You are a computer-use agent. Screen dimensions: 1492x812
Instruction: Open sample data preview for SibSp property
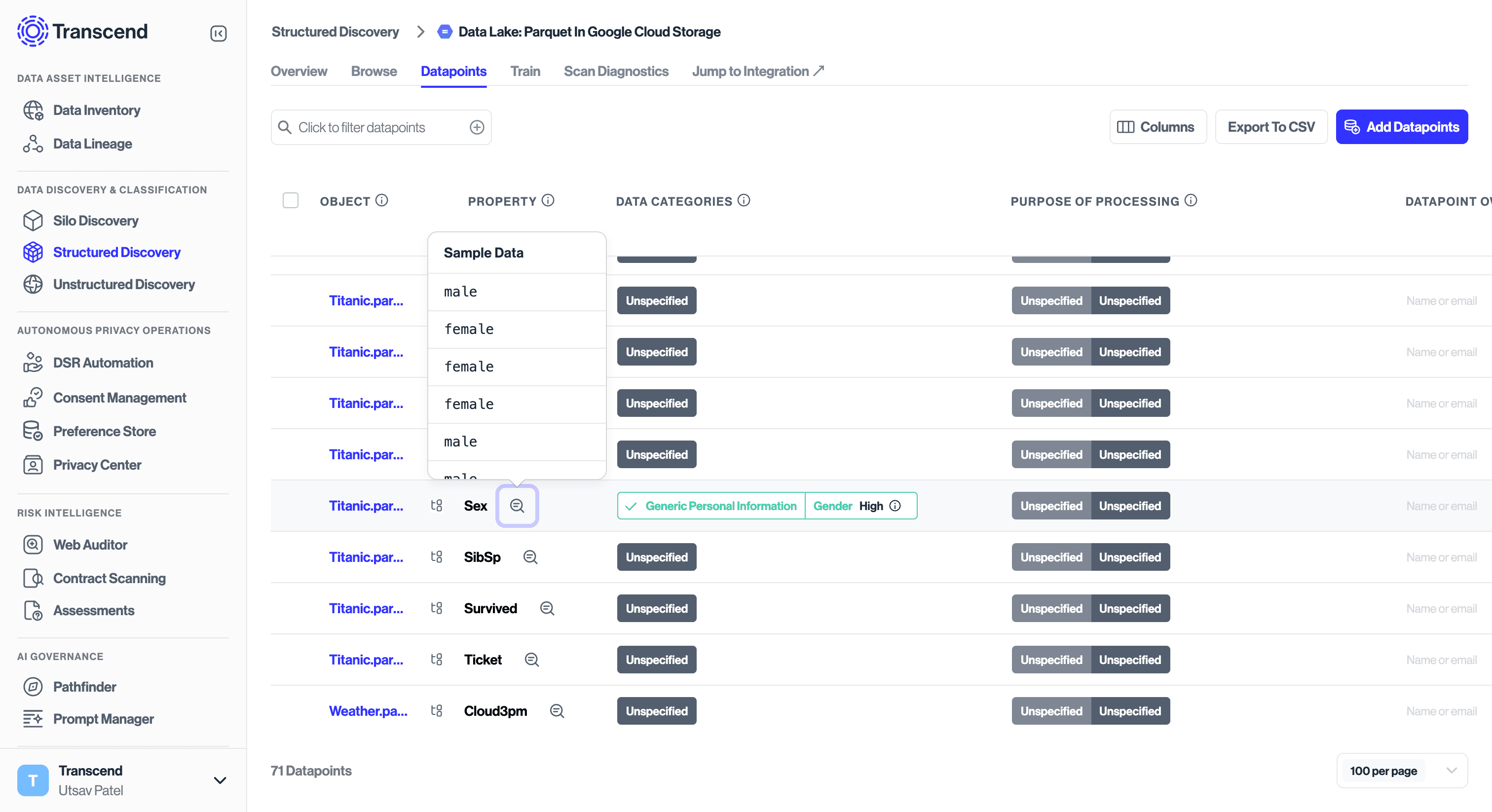coord(530,557)
